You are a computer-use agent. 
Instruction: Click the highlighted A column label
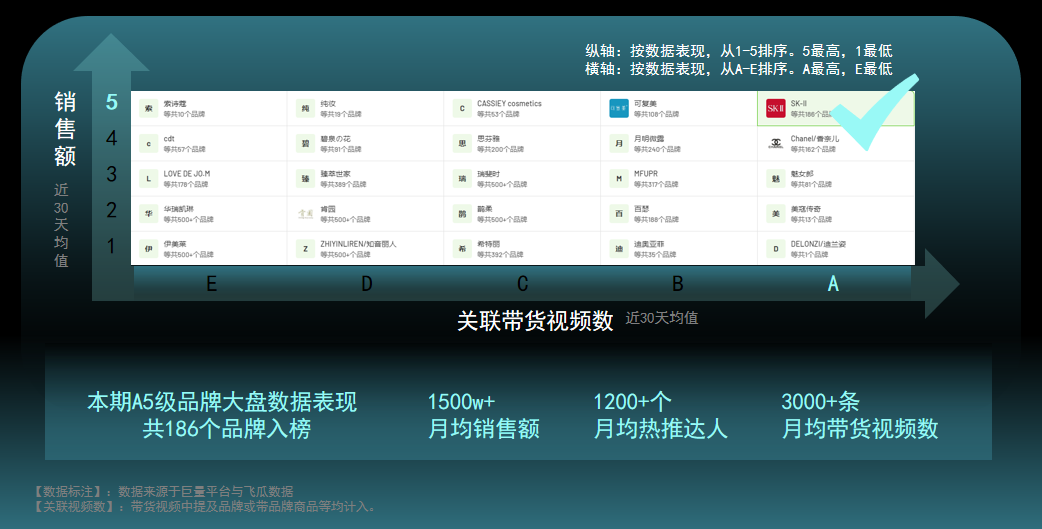pos(833,284)
